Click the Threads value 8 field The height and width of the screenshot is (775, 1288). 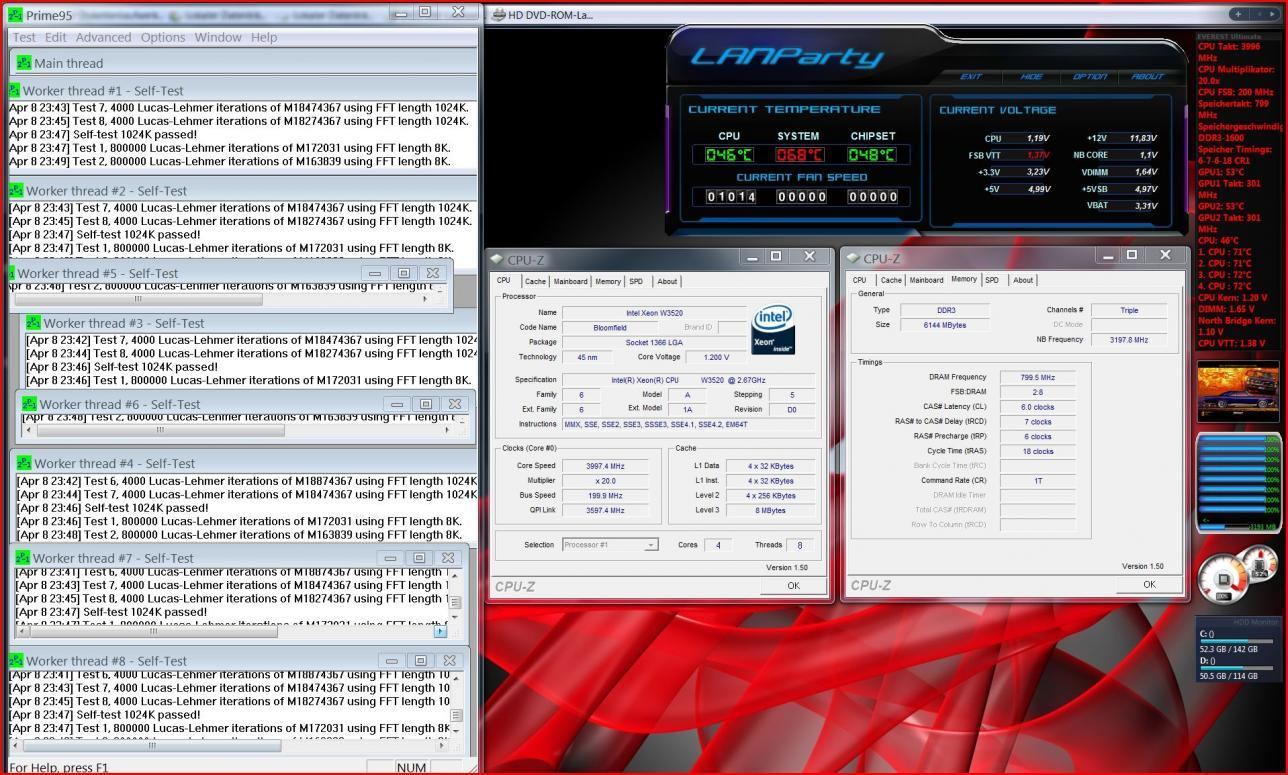point(798,545)
